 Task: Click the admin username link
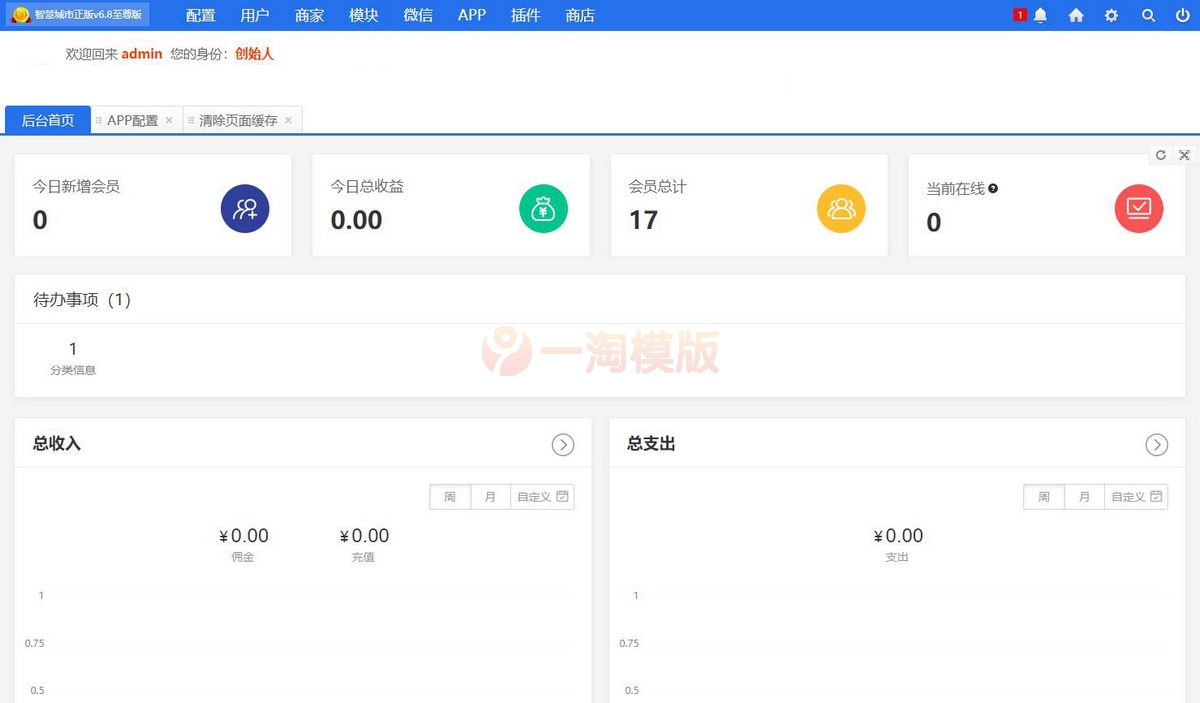[x=140, y=55]
